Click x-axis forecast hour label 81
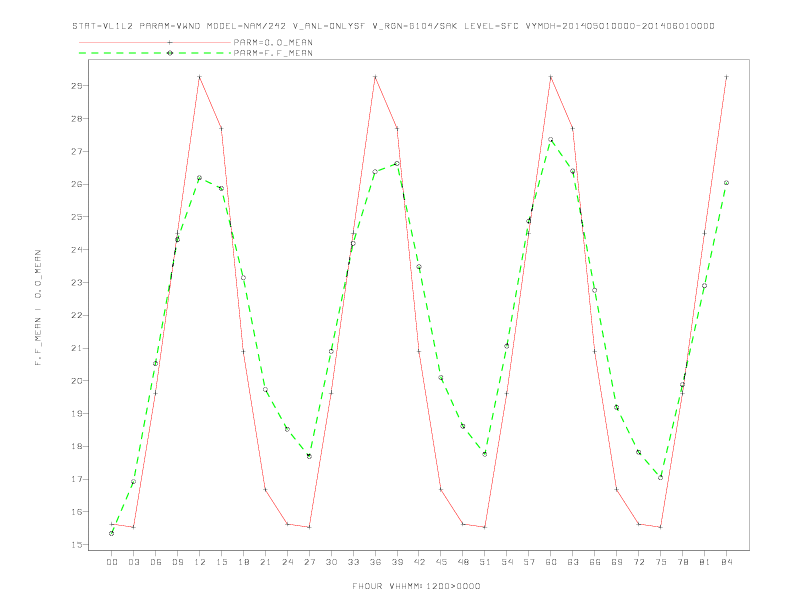Image resolution: width=792 pixels, height=612 pixels. coord(705,562)
